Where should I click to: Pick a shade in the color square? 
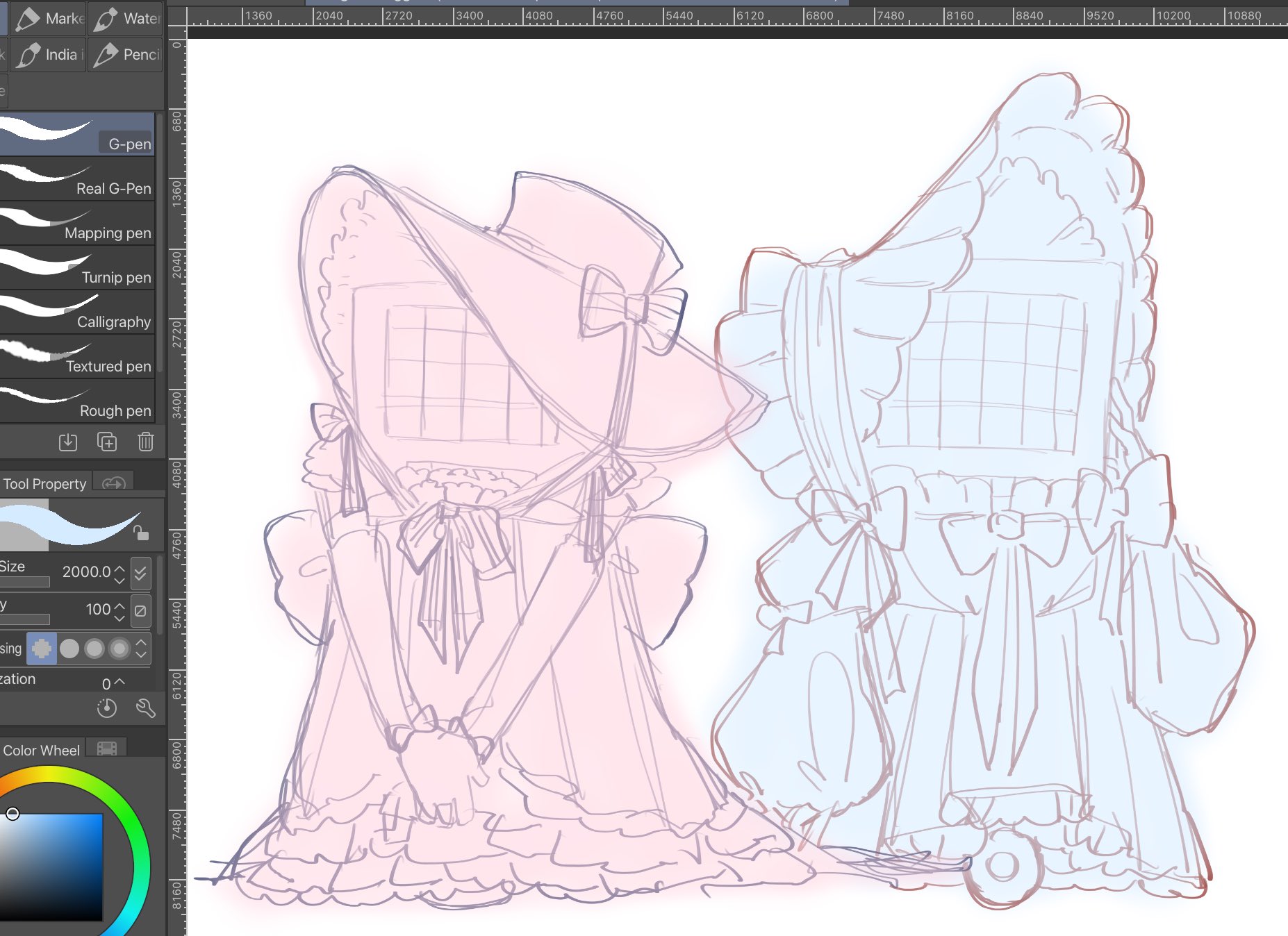(x=51, y=867)
